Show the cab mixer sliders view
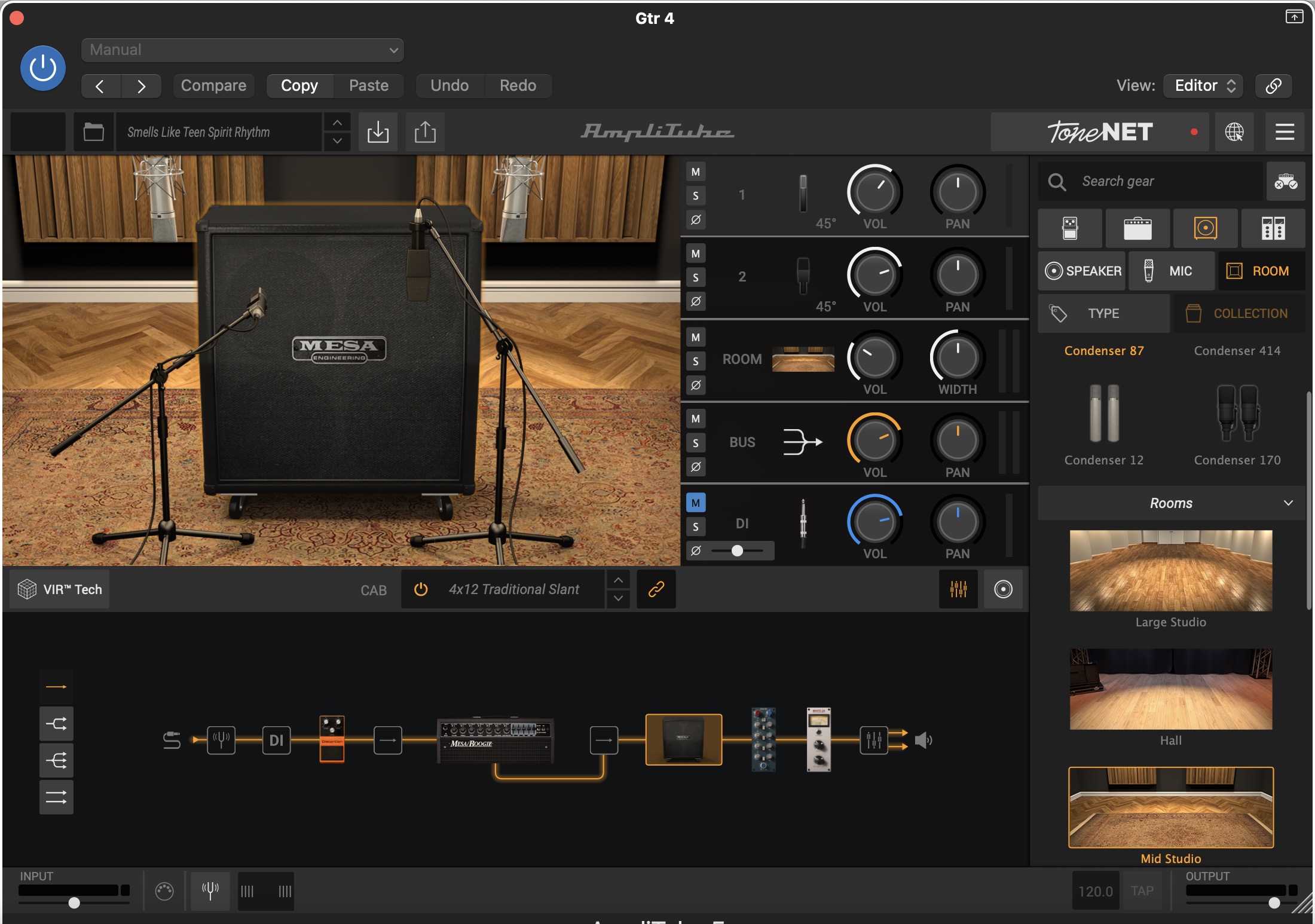The height and width of the screenshot is (924, 1315). 958,589
